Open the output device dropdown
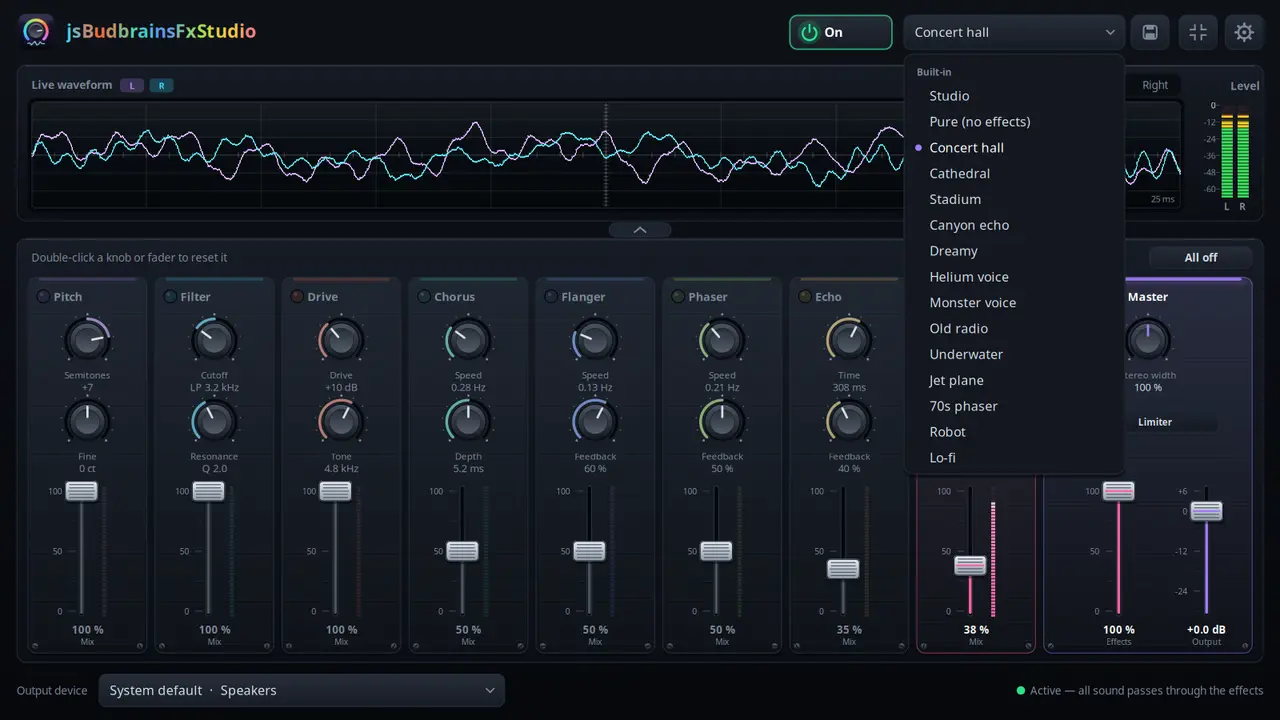Viewport: 1280px width, 720px height. pos(301,690)
